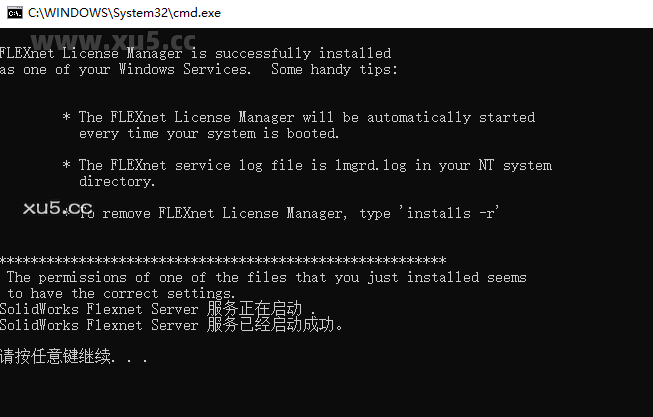Click the line 'FLEXnet License Manager is successfully installed'

(x=196, y=53)
